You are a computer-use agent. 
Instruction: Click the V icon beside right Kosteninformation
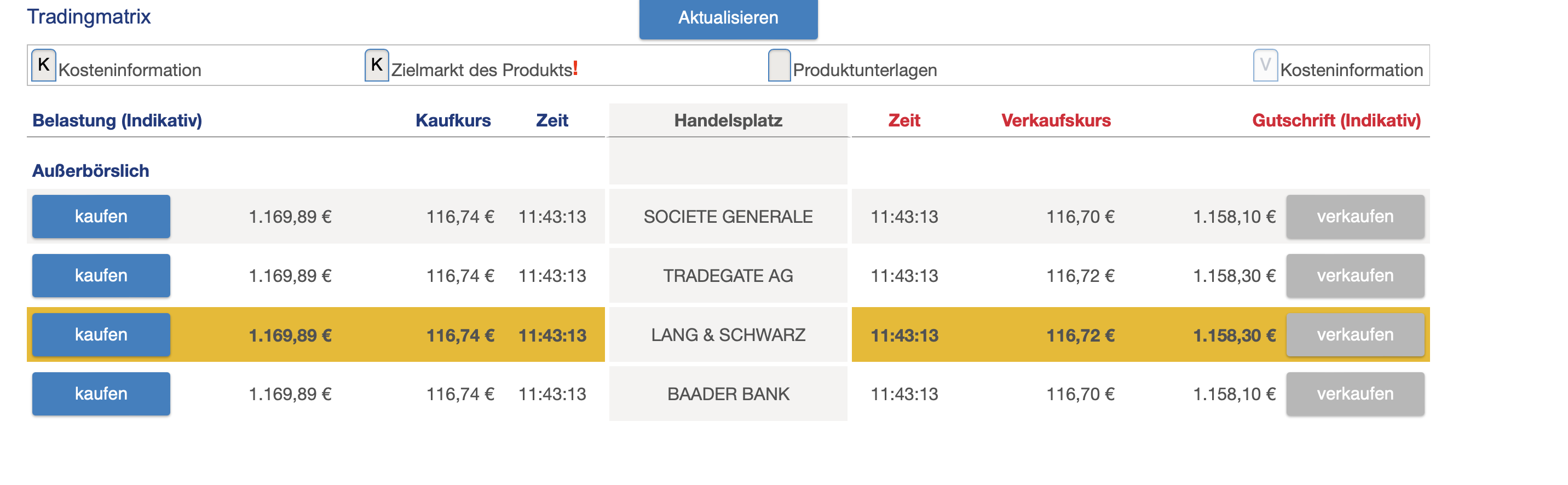(1264, 65)
